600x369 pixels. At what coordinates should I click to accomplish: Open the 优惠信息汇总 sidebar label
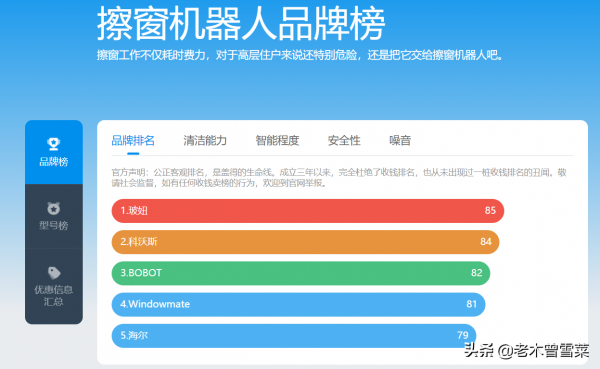[x=54, y=296]
